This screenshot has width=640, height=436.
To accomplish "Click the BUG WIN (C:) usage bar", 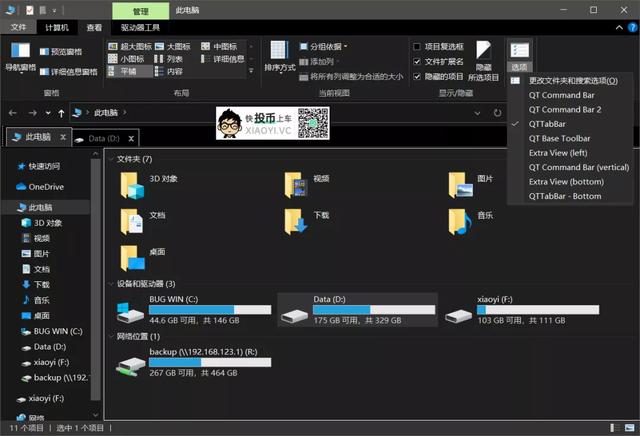I will pyautogui.click(x=210, y=309).
